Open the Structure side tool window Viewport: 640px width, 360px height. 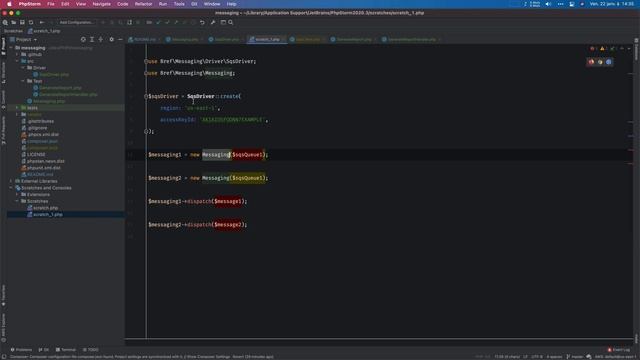click(x=3, y=73)
